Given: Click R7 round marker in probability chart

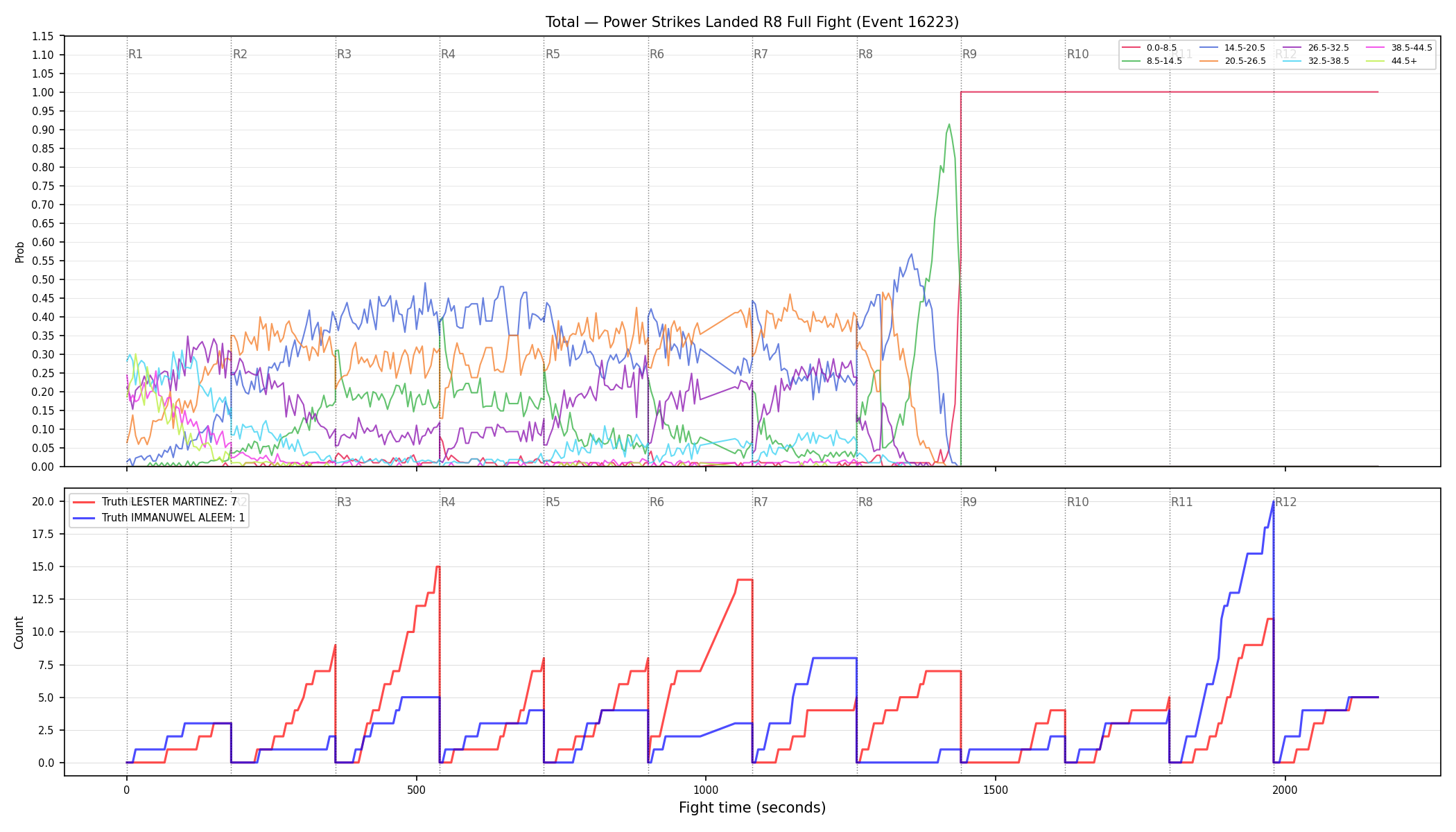Looking at the screenshot, I should pyautogui.click(x=761, y=54).
